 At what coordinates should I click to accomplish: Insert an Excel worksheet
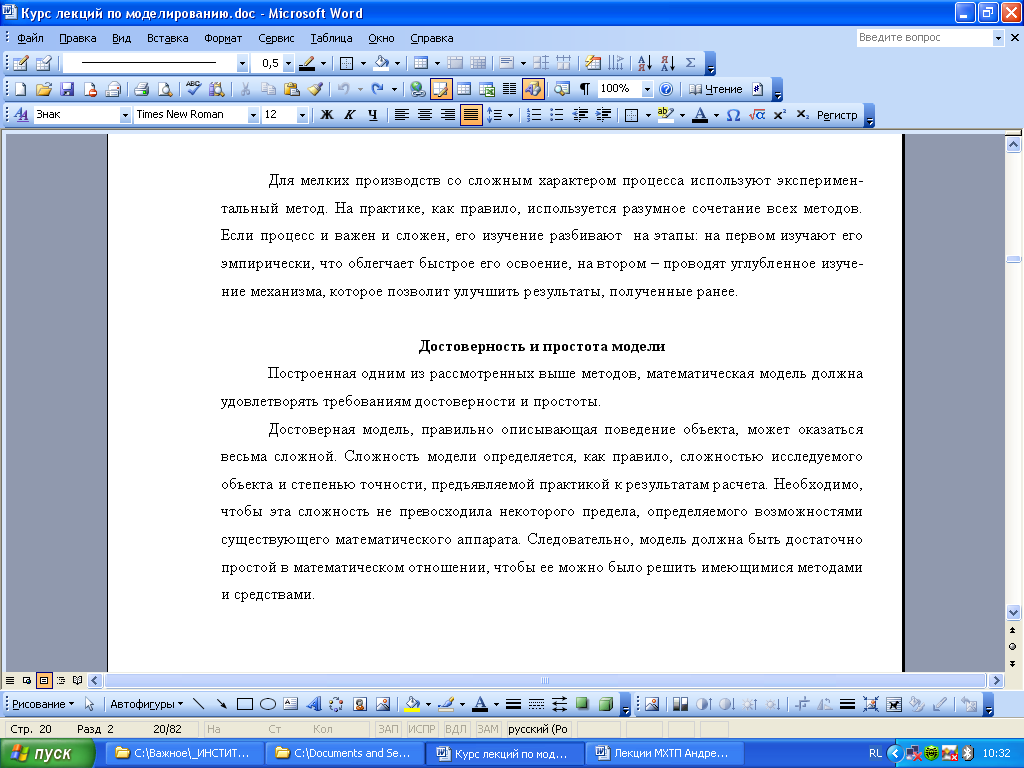click(487, 89)
